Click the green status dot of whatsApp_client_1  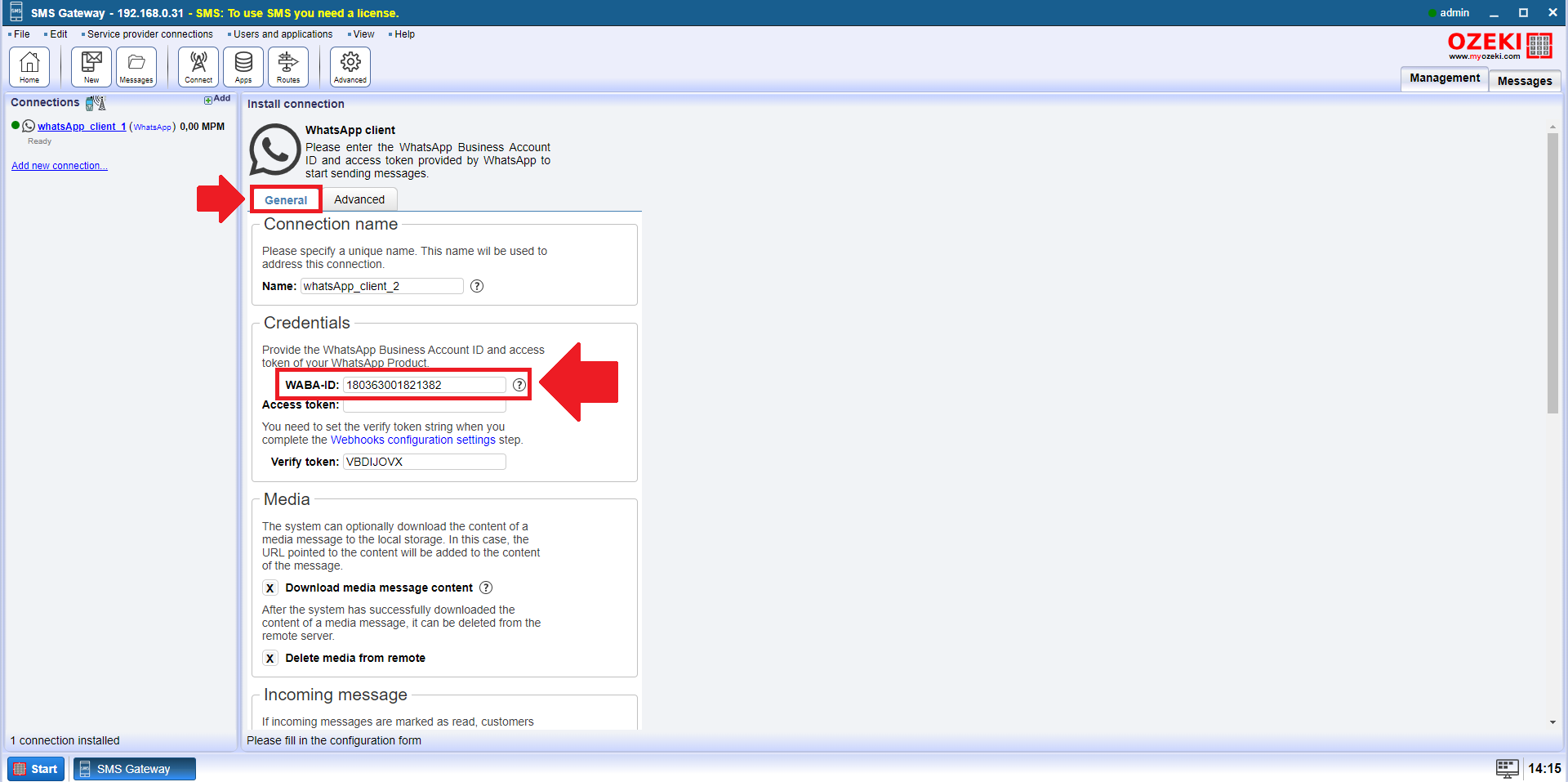point(16,126)
